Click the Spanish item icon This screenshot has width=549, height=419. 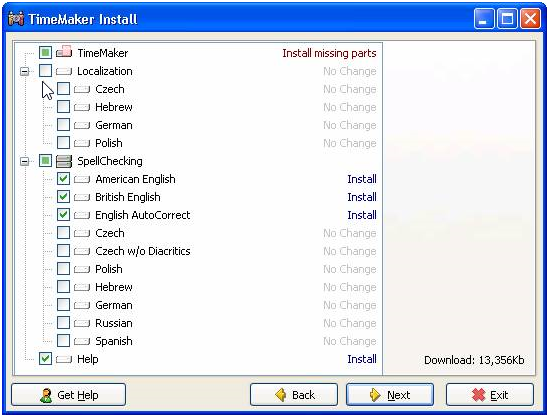82,342
